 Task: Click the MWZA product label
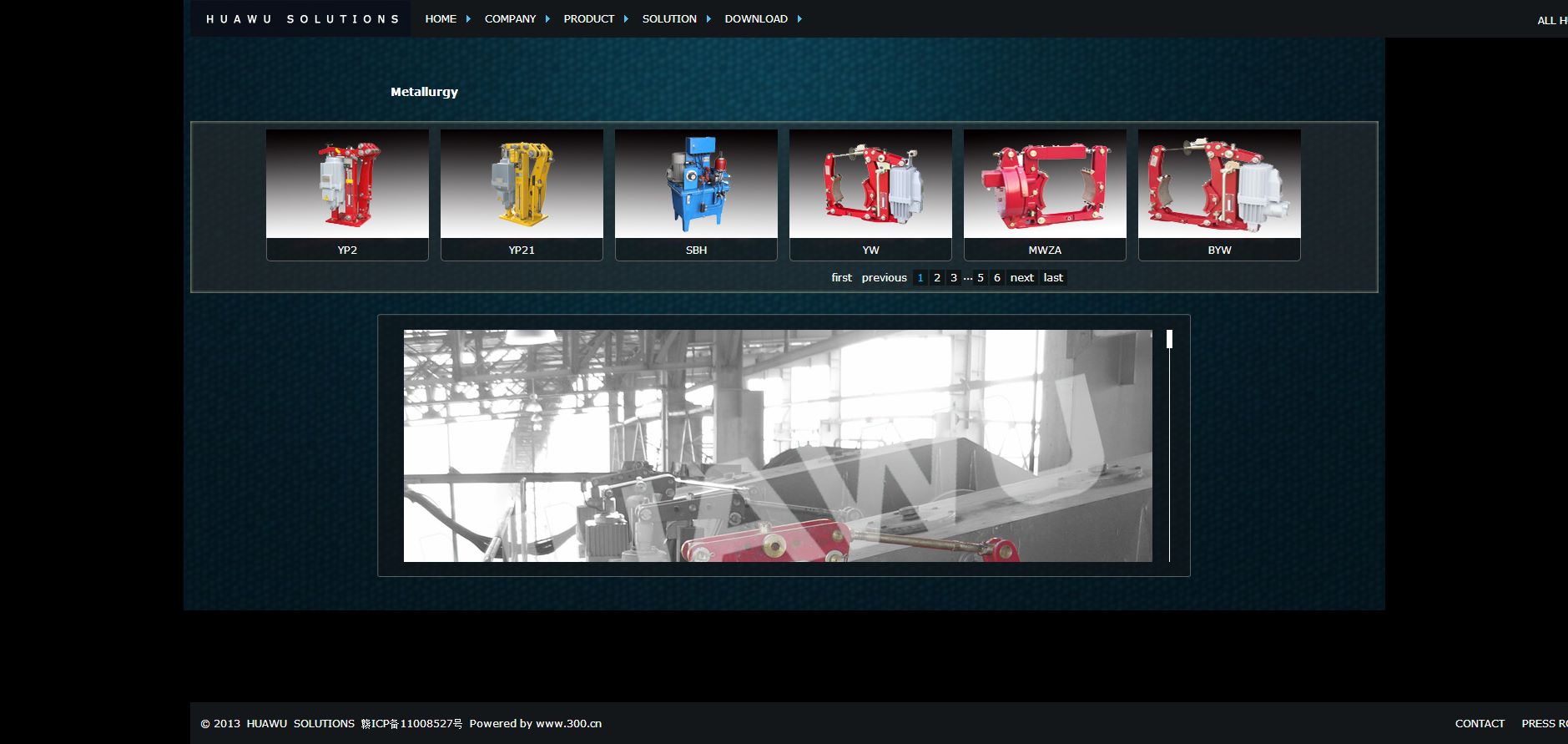(x=1045, y=250)
